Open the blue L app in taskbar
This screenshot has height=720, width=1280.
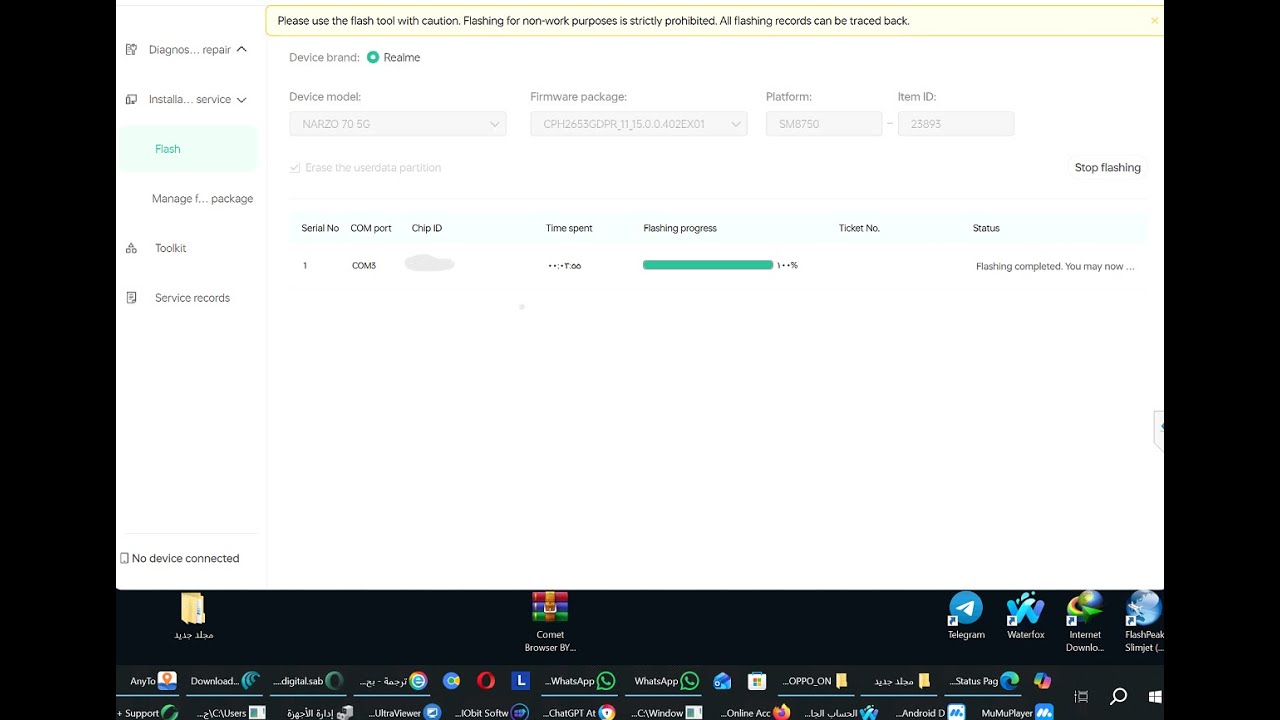pyautogui.click(x=520, y=681)
